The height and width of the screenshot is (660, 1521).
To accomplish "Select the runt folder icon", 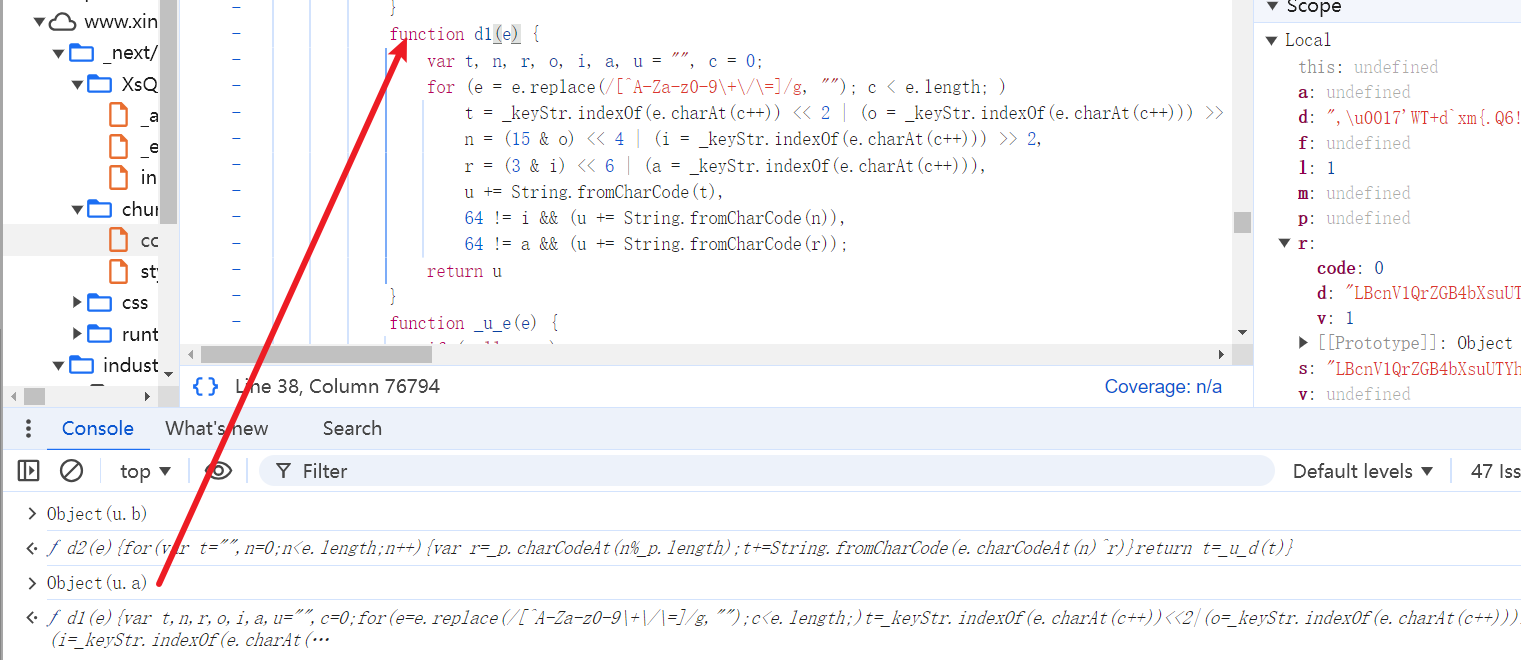I will (100, 333).
